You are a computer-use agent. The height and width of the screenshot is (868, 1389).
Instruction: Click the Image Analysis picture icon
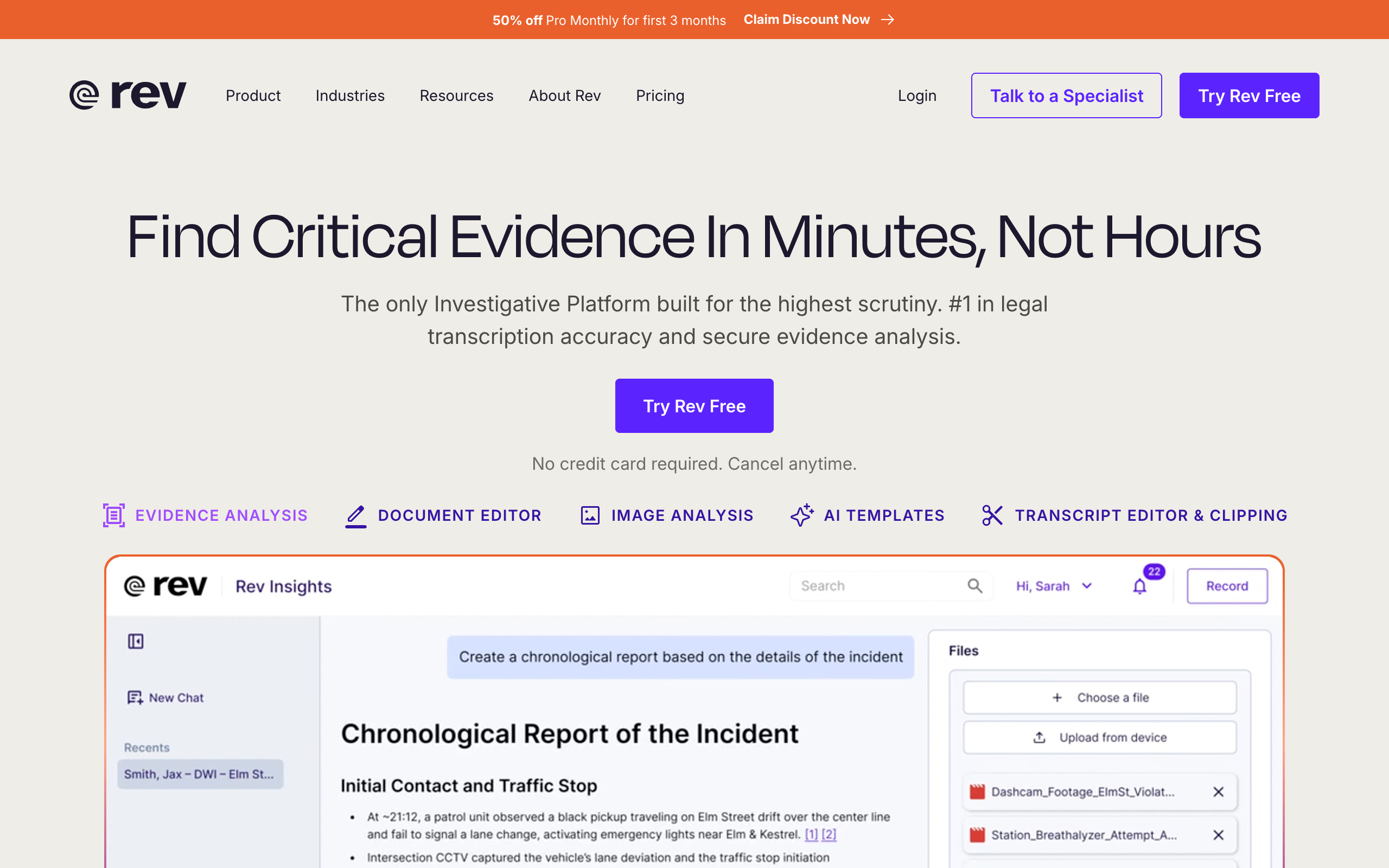pos(590,515)
